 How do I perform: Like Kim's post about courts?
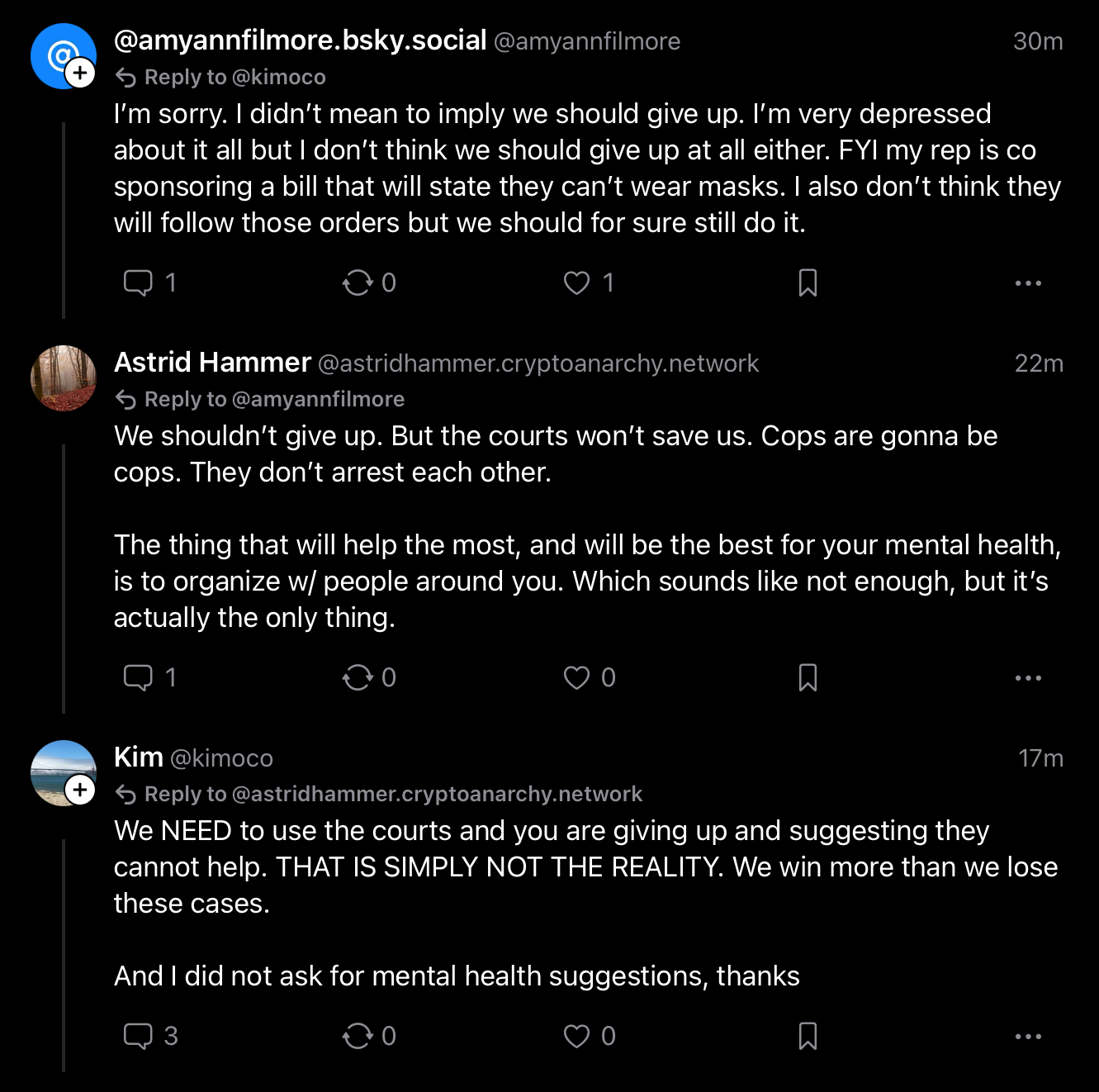pyautogui.click(x=576, y=1036)
